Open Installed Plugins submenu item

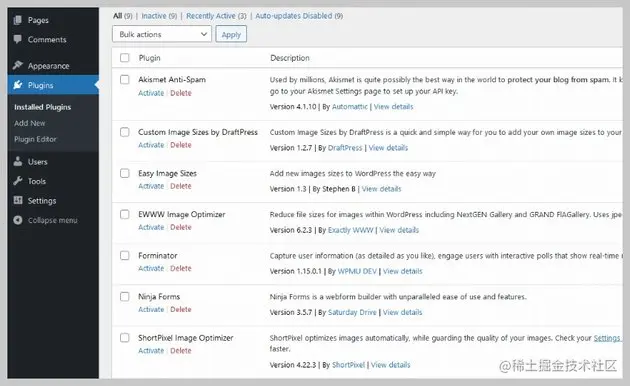(43, 107)
